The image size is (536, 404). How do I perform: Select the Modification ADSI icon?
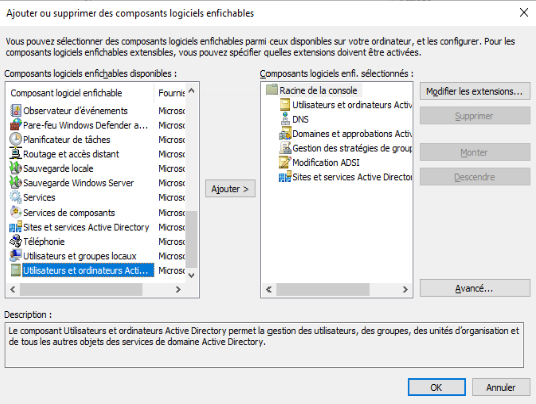285,162
